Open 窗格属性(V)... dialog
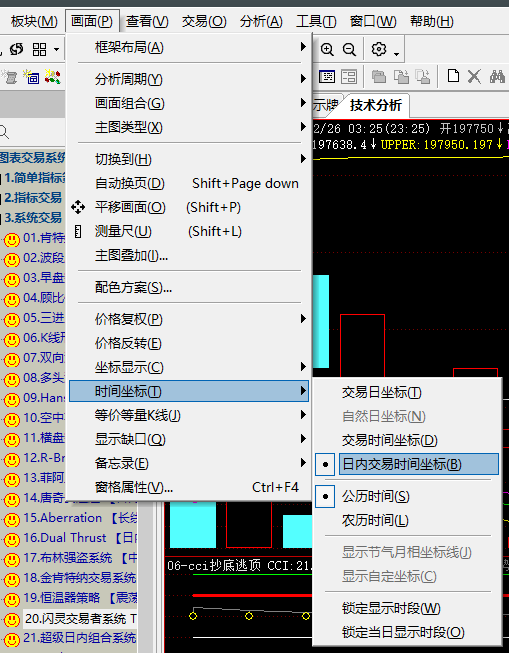This screenshot has width=509, height=653. 189,487
